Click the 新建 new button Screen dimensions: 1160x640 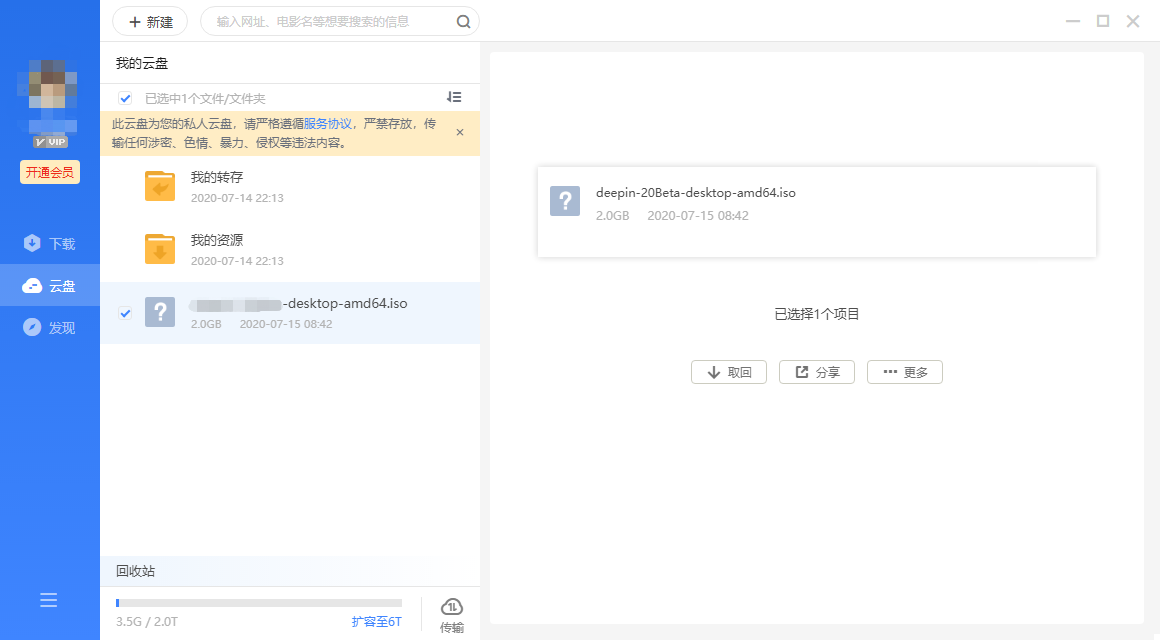150,21
